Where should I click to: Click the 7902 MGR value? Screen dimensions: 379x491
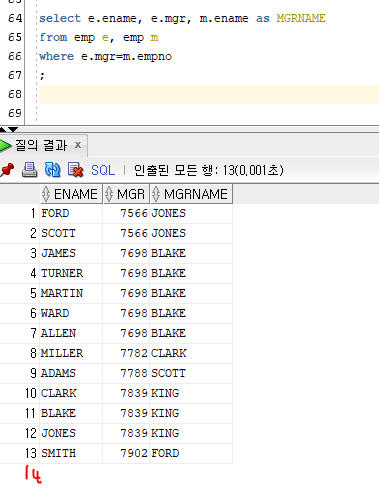(126, 453)
